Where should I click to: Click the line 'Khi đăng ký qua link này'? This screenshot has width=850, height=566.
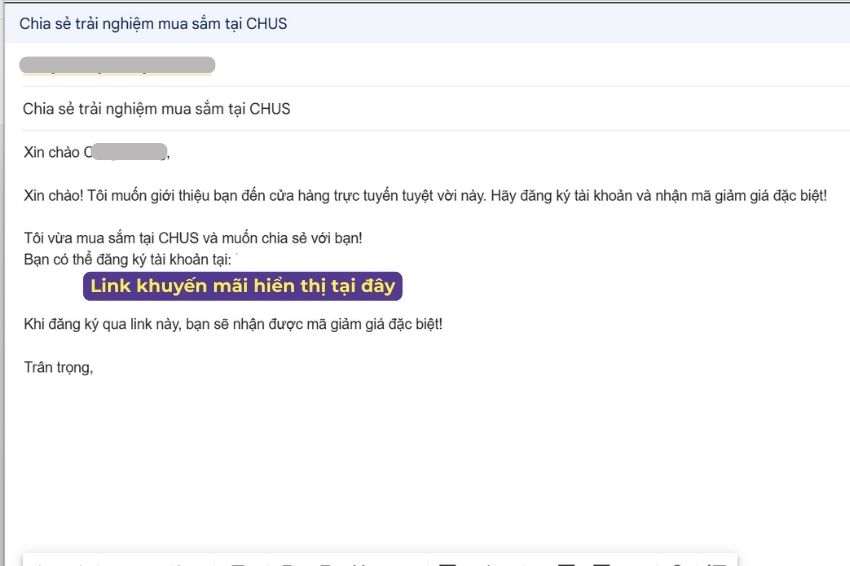tap(233, 324)
